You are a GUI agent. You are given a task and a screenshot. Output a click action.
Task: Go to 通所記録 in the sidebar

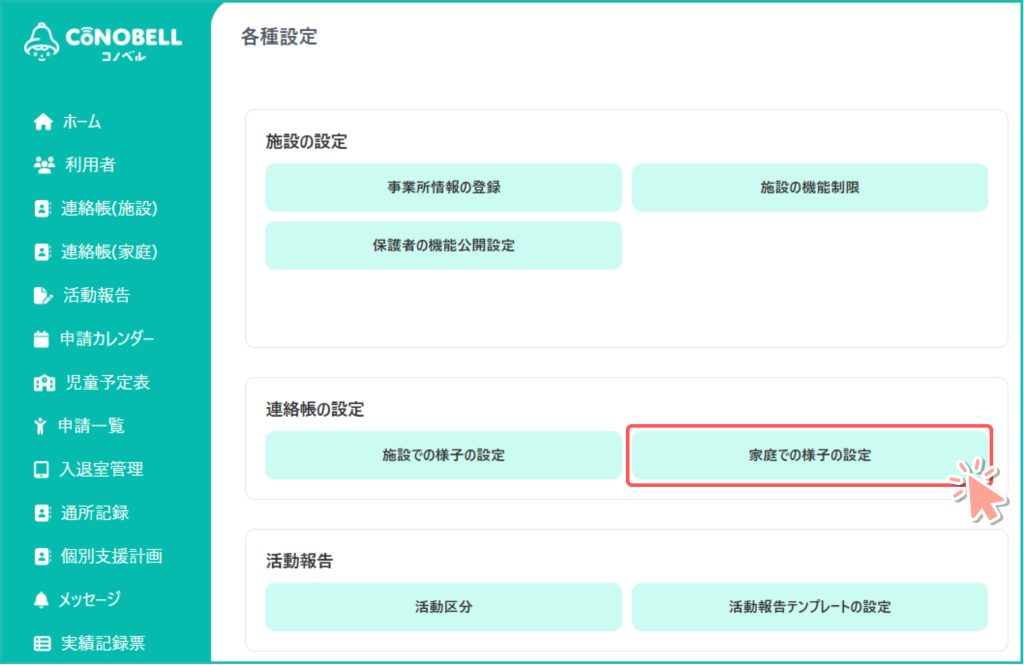tap(95, 513)
